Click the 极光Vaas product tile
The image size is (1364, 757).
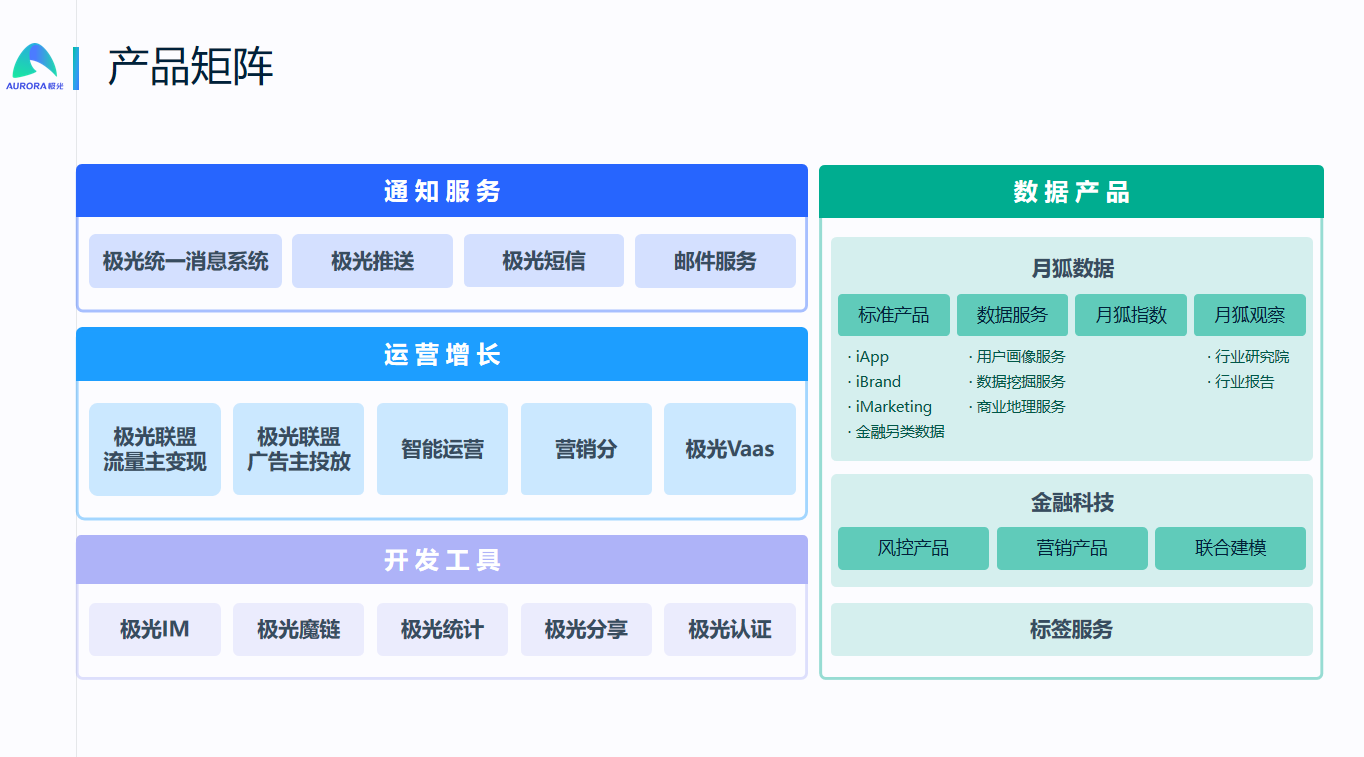point(729,449)
